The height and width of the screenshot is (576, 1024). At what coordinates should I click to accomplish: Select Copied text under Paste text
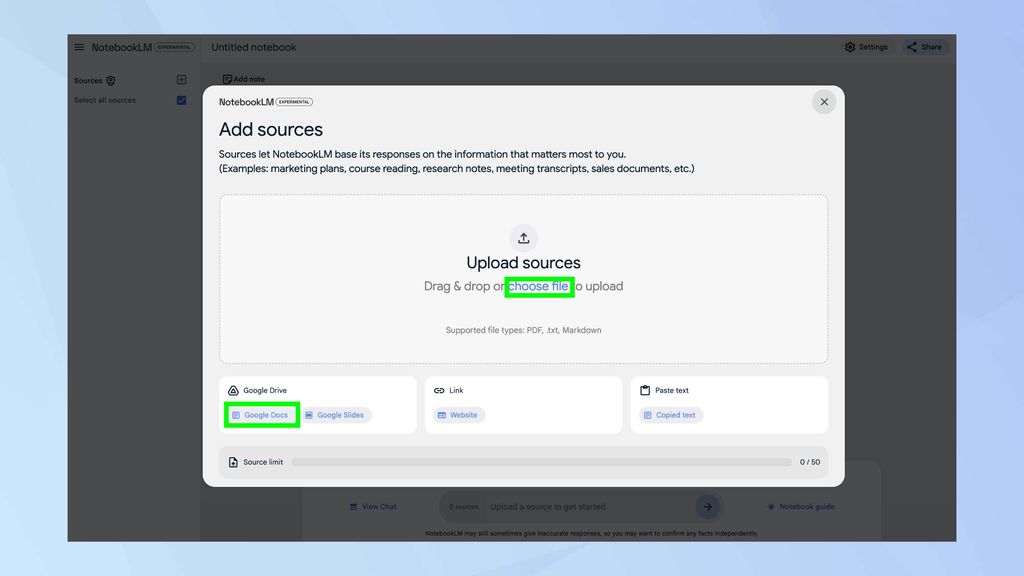point(670,414)
